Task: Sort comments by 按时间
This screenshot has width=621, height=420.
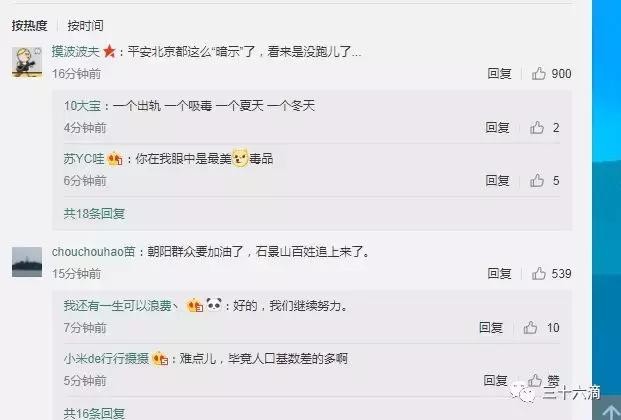Action: pyautogui.click(x=86, y=26)
